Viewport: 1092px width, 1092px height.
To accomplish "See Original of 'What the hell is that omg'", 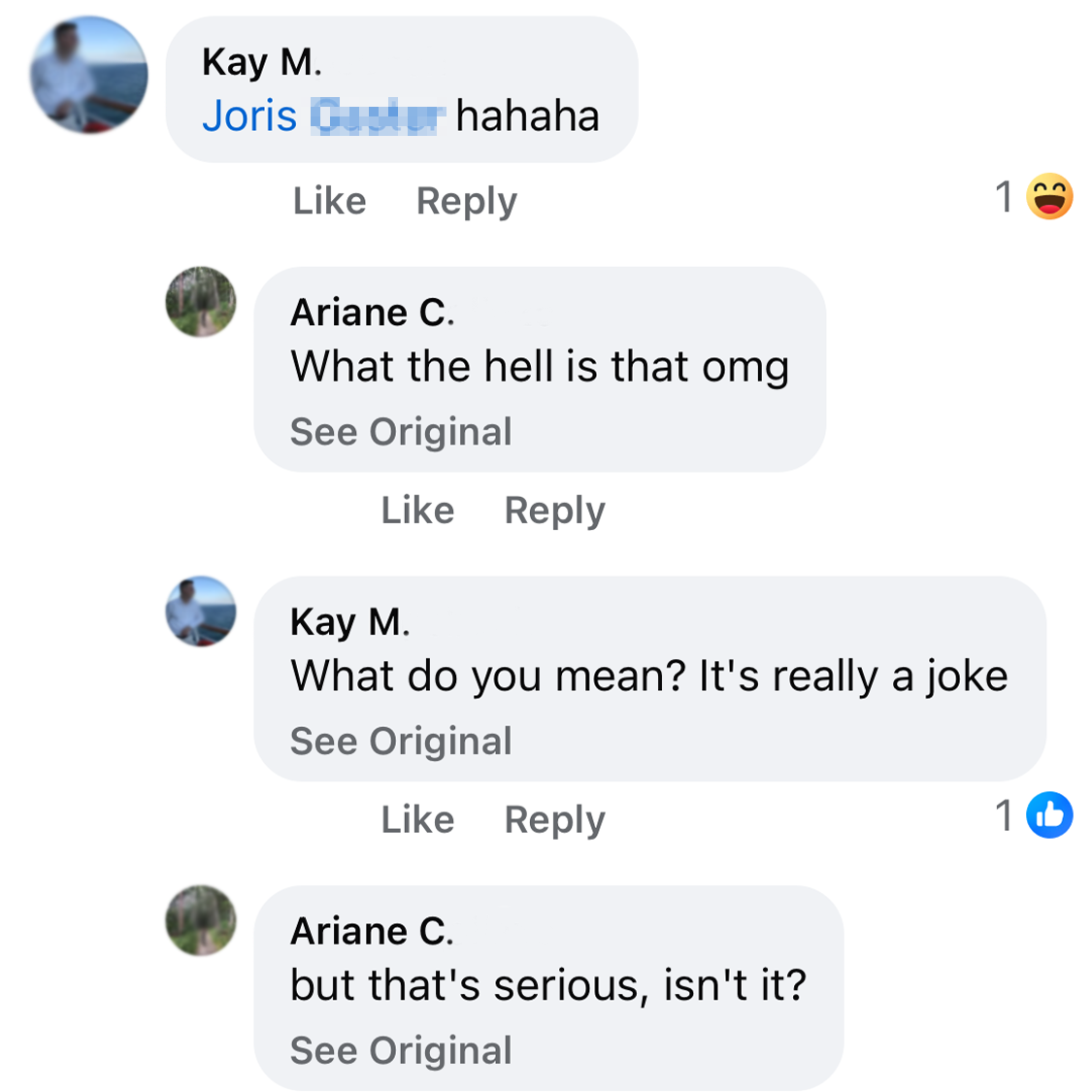I will point(400,432).
